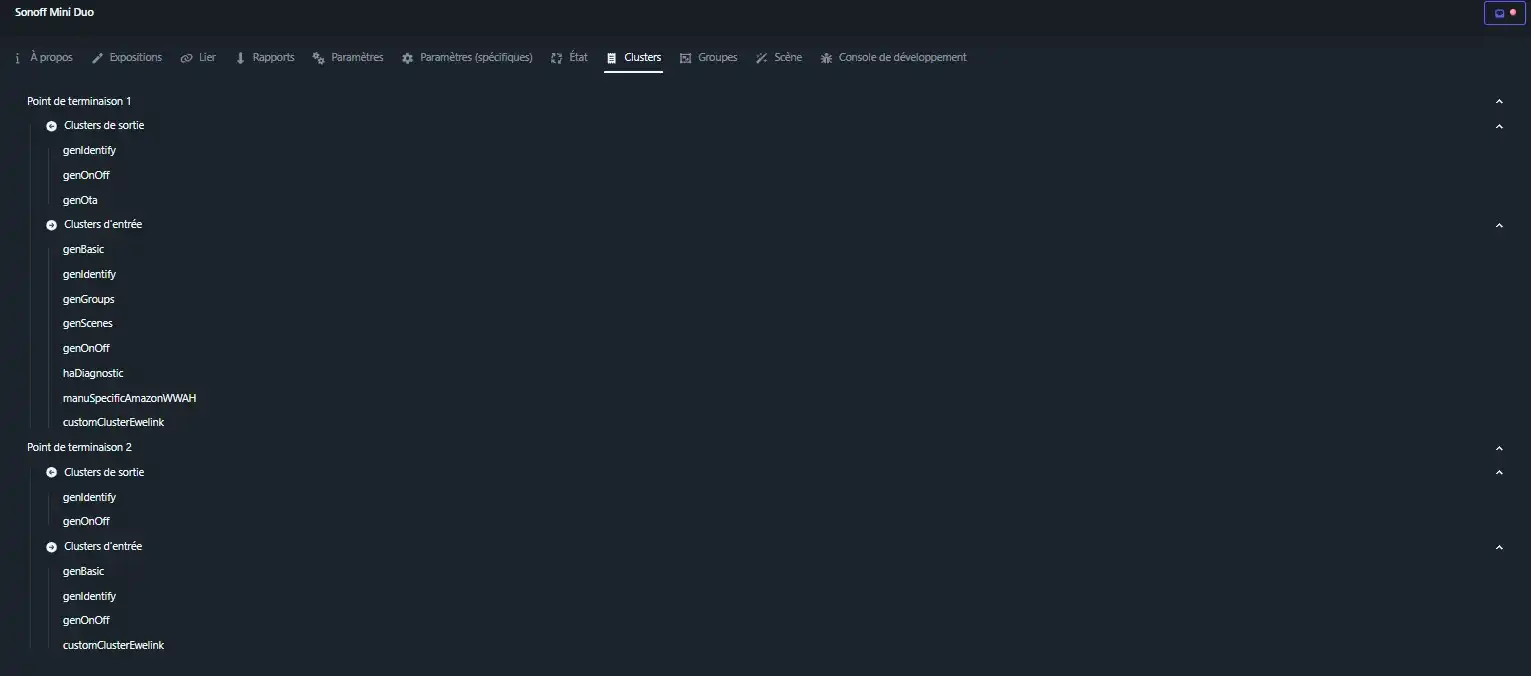Click the device status button at top right
Image resolution: width=1531 pixels, height=676 pixels.
1504,13
